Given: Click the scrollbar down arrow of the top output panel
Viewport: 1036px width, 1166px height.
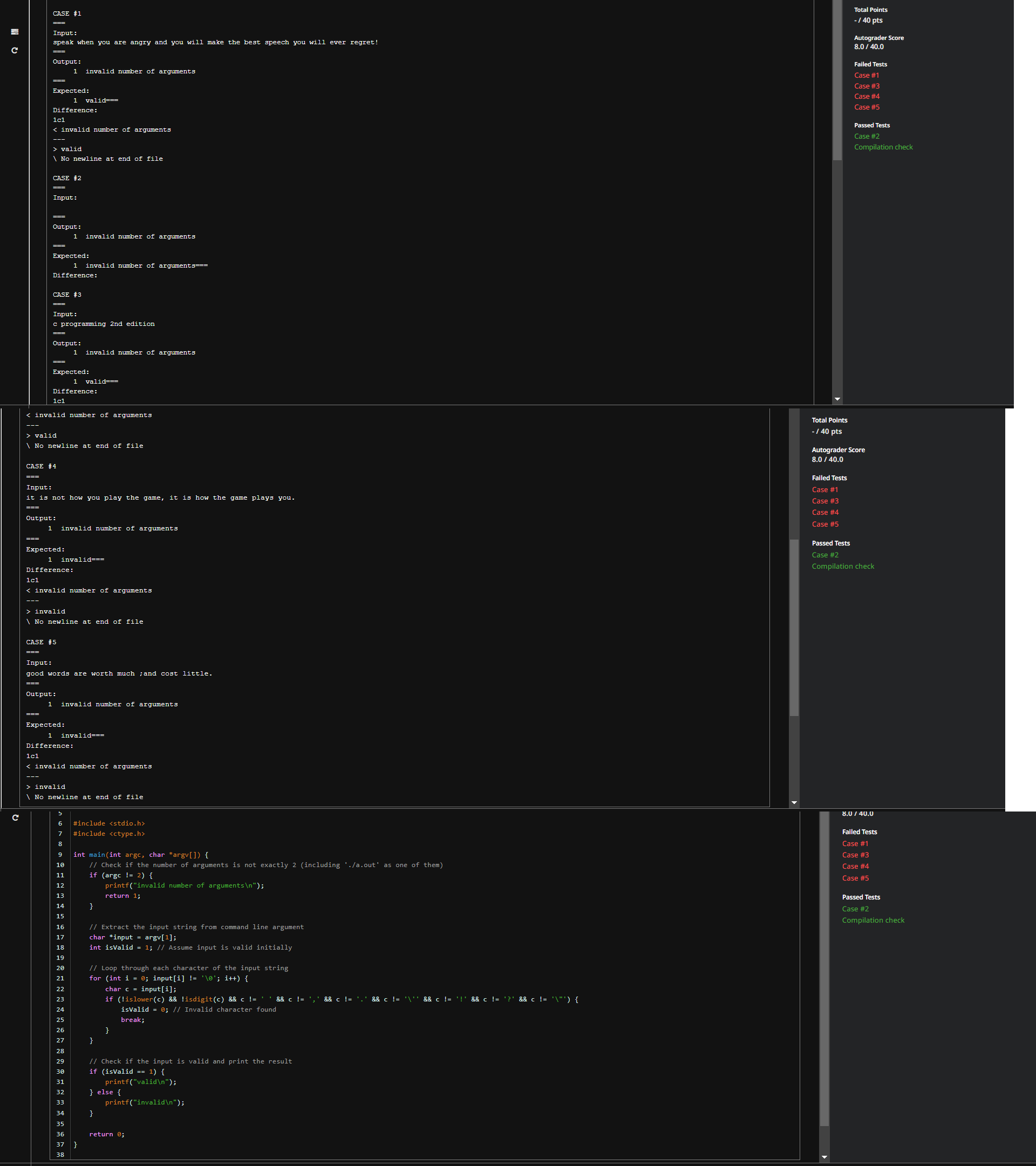Looking at the screenshot, I should click(837, 398).
